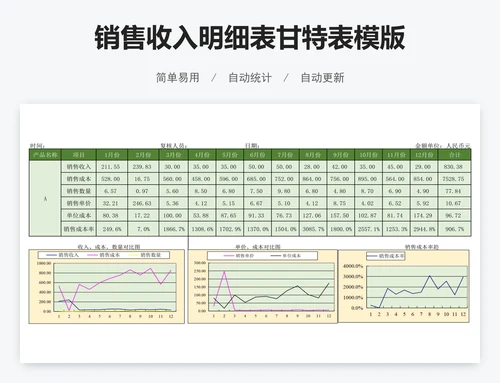Image resolution: width=500 pixels, height=383 pixels.
Task: Select the 项目 header cell
Action: pos(79,155)
